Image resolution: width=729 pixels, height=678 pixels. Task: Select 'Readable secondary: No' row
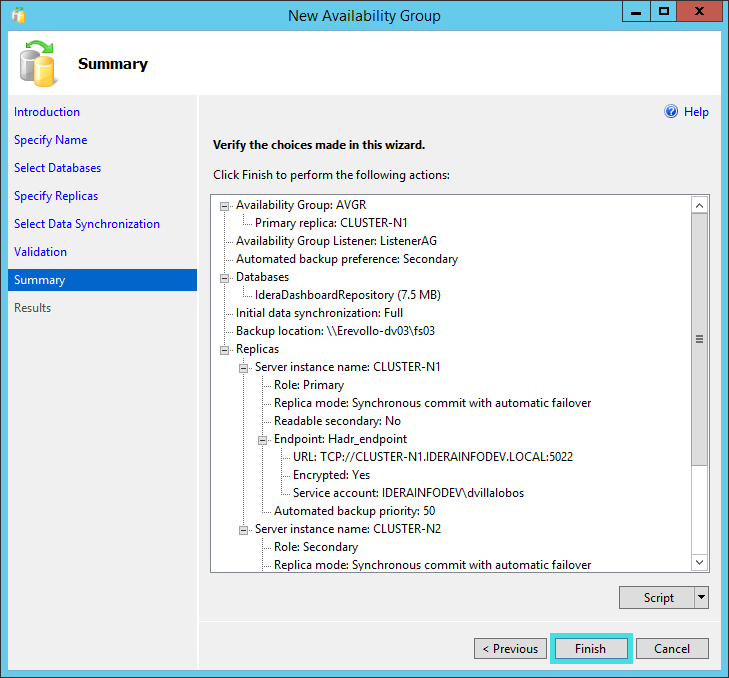click(x=337, y=421)
